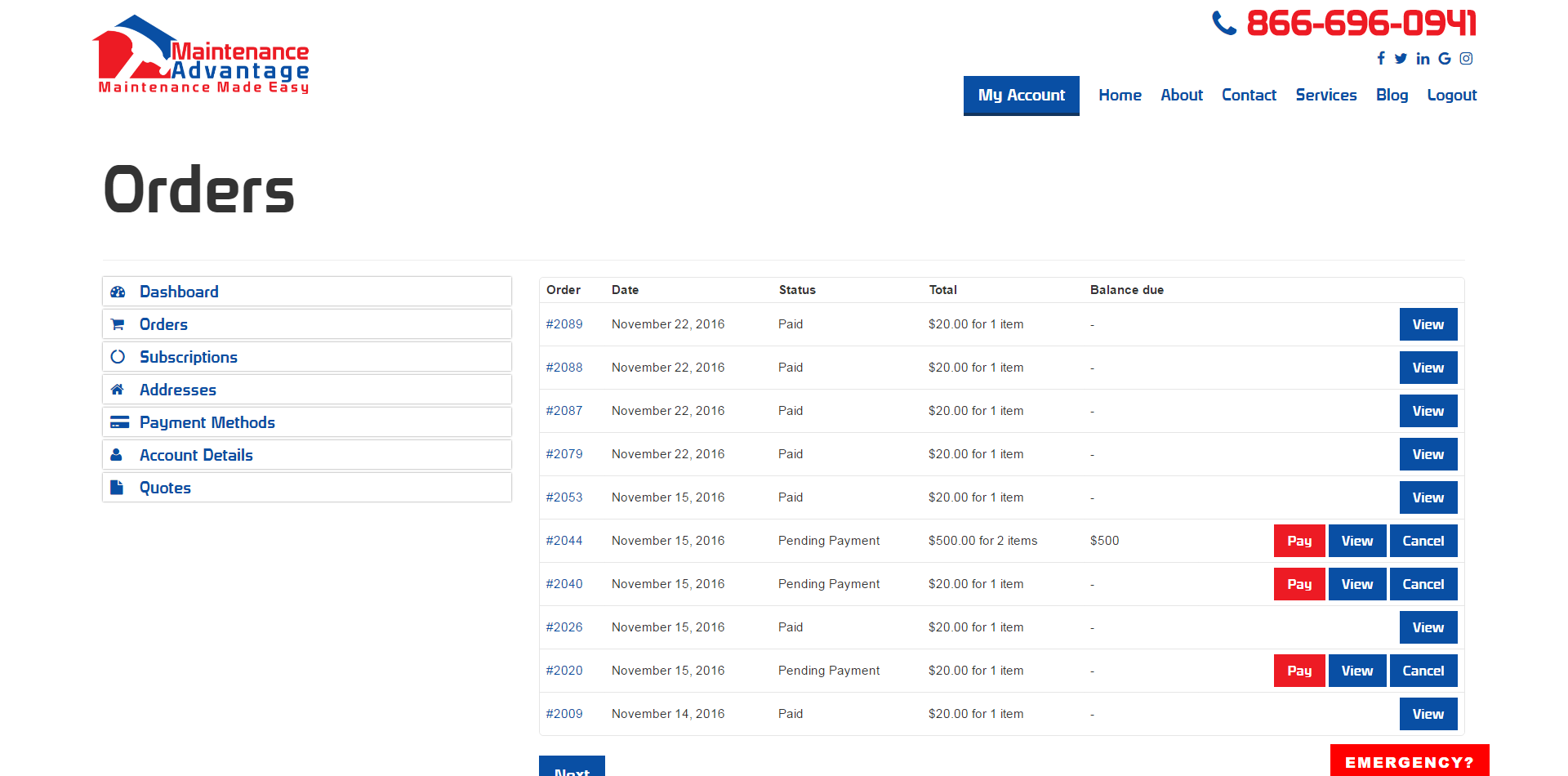Click the Account Details person icon

[x=117, y=455]
